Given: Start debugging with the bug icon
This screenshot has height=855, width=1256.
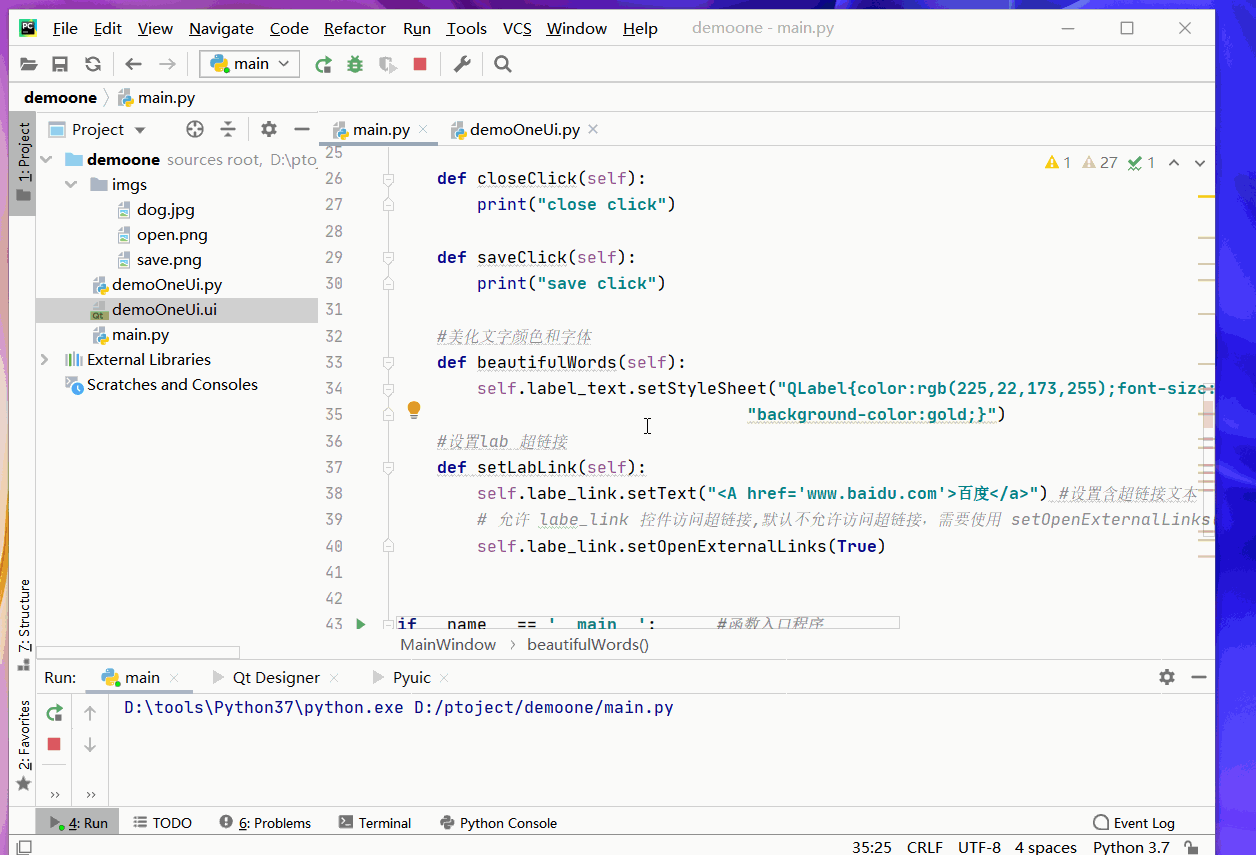Looking at the screenshot, I should click(x=355, y=64).
